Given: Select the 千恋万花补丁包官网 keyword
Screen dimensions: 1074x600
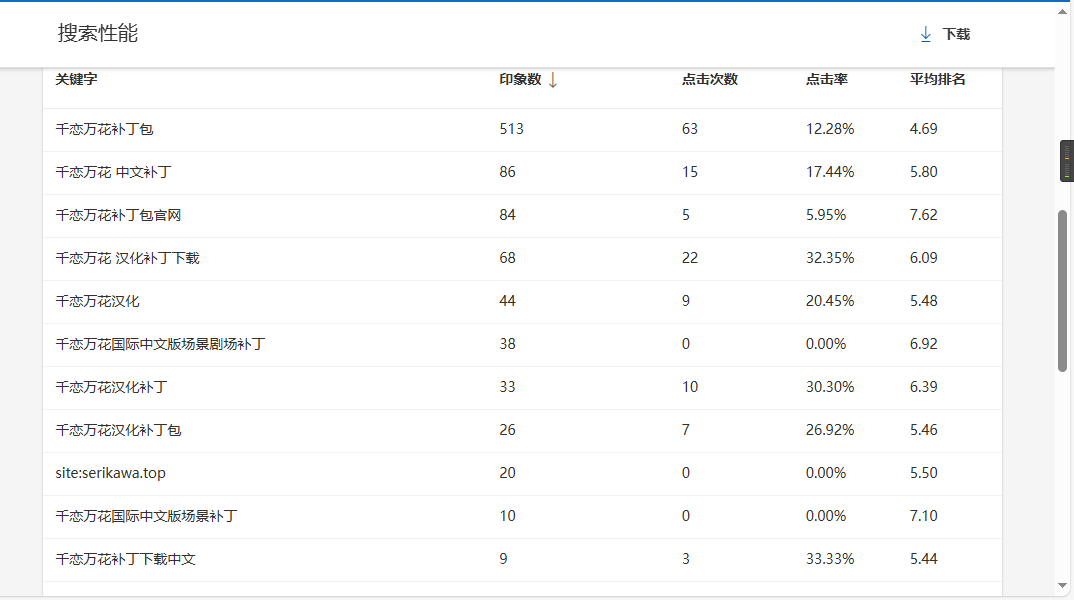Looking at the screenshot, I should 118,215.
